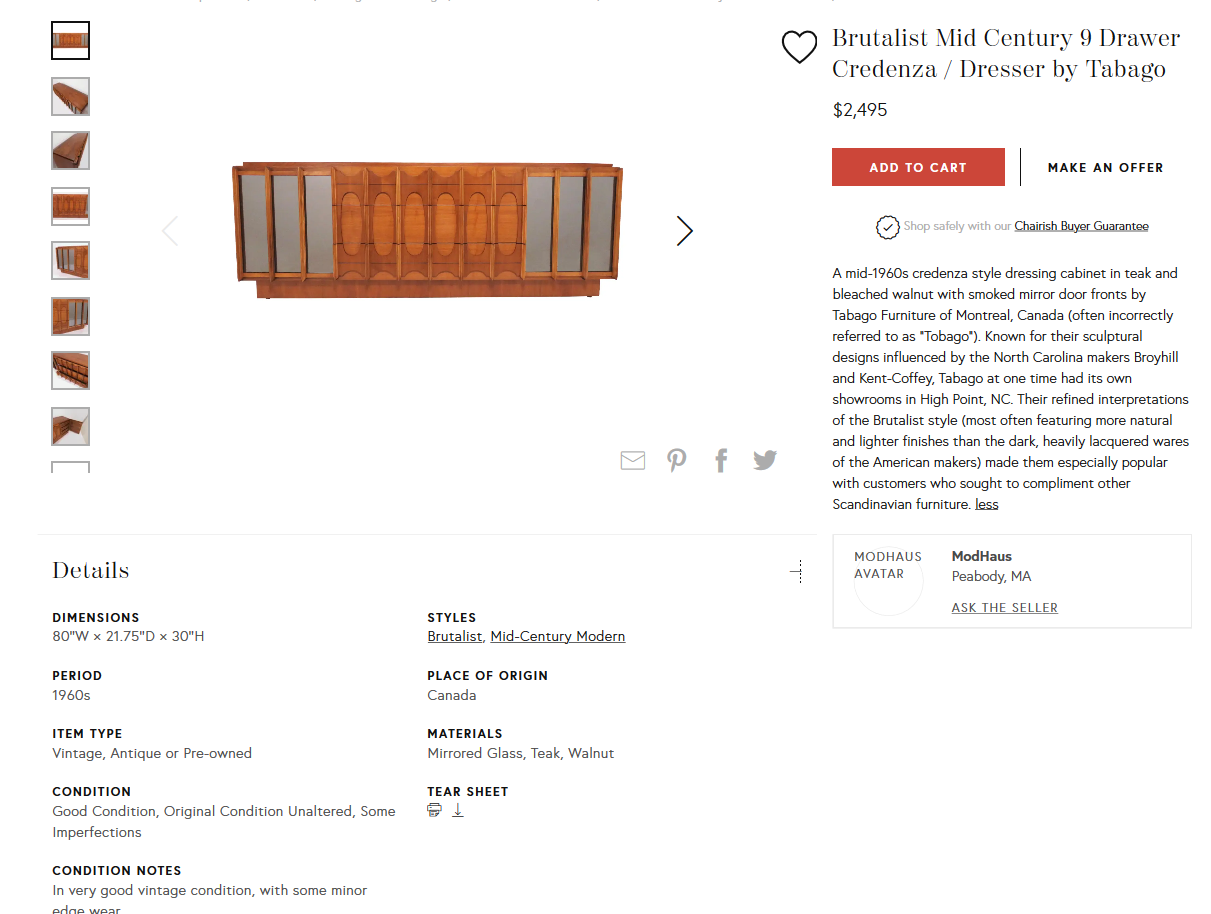Pin this credenza on Pinterest
This screenshot has width=1211, height=914.
(x=677, y=460)
